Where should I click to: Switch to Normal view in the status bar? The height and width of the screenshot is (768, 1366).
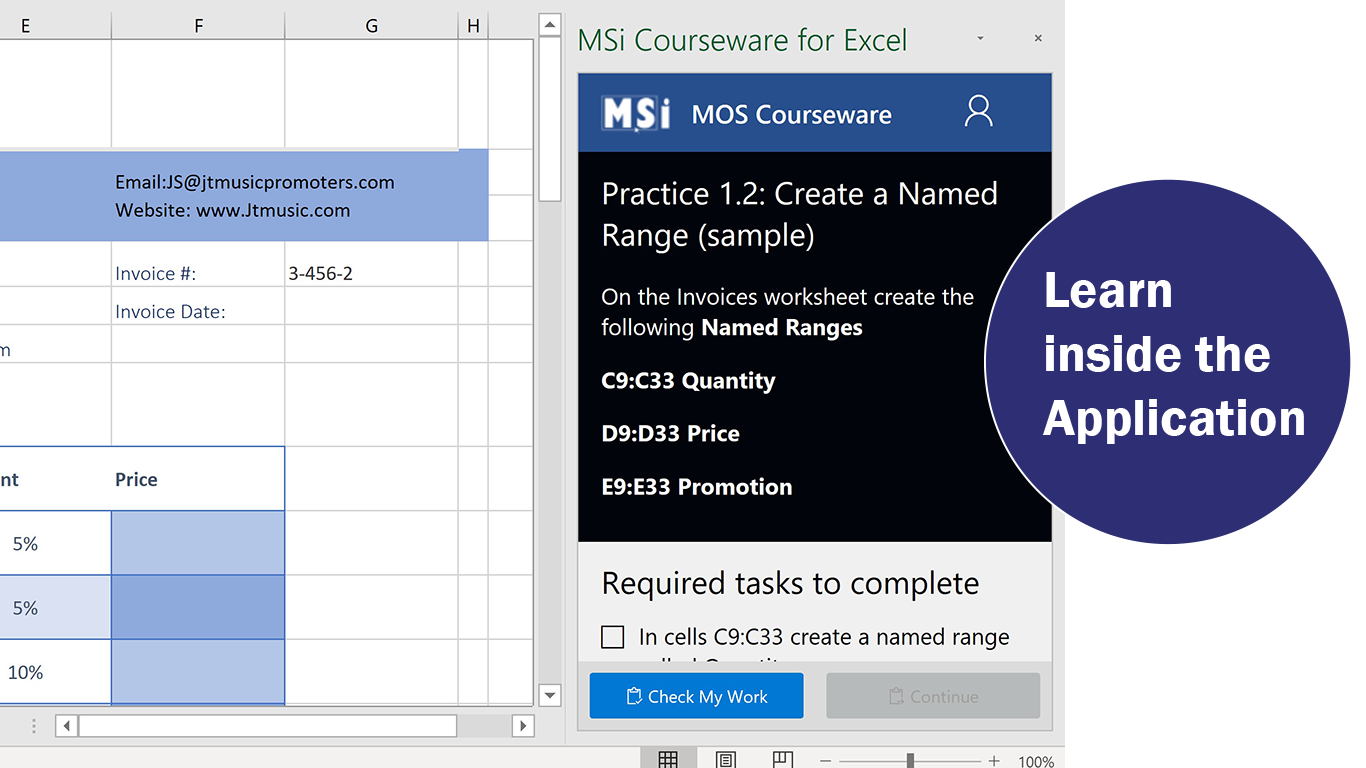click(x=668, y=760)
